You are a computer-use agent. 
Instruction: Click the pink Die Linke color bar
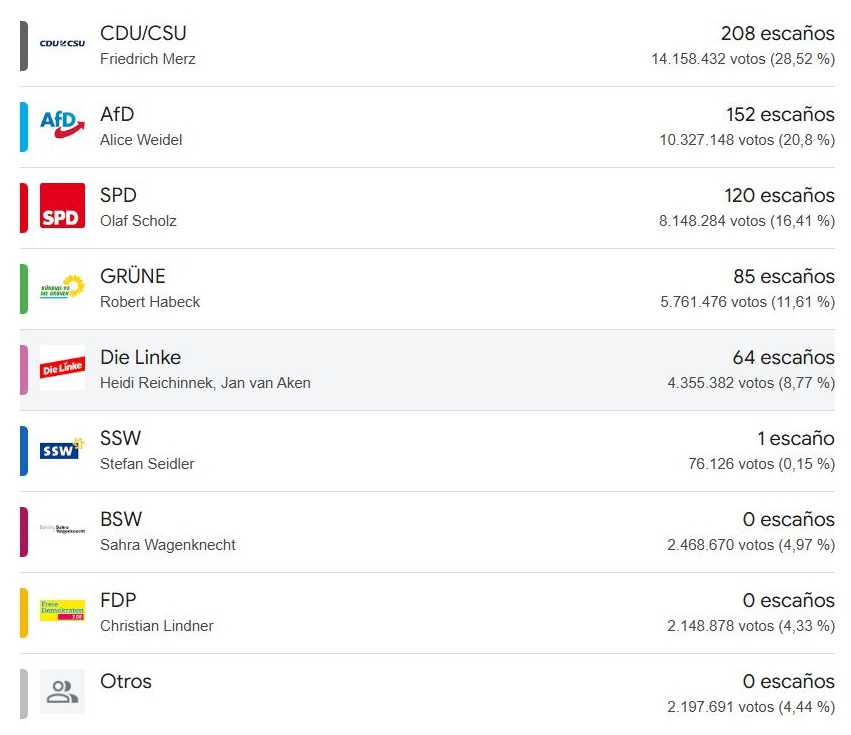pyautogui.click(x=24, y=370)
